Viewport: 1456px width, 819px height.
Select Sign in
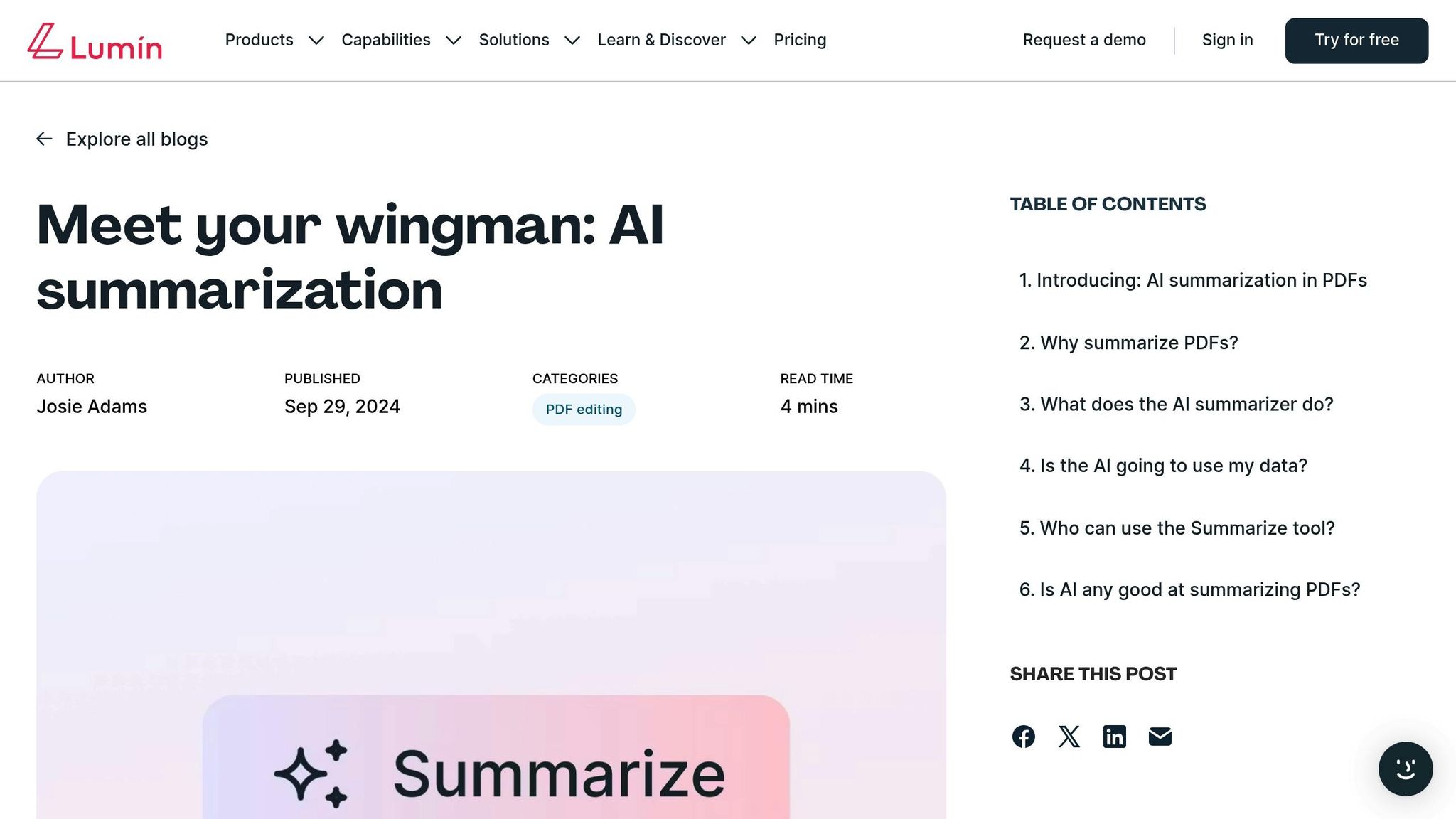tap(1227, 41)
